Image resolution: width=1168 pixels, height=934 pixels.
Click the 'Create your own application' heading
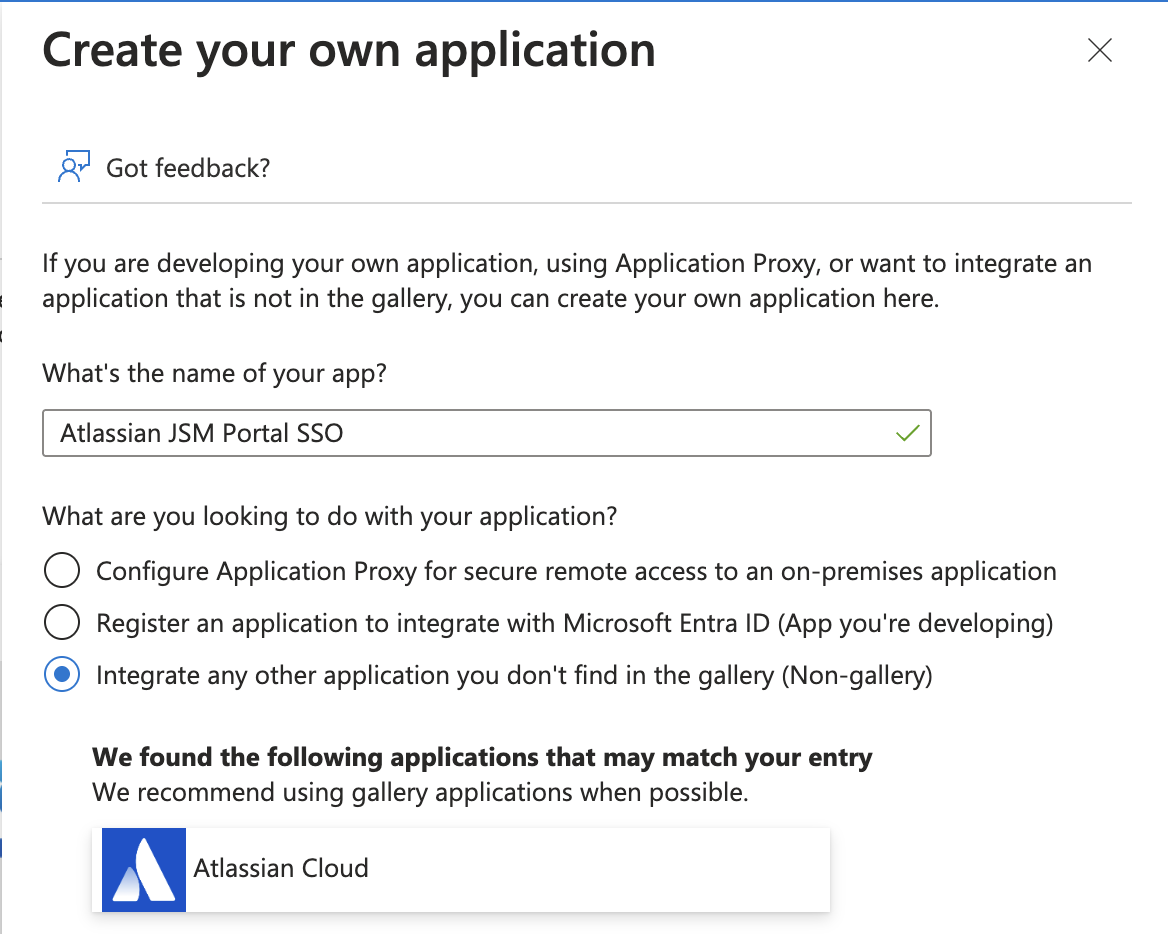(x=349, y=51)
